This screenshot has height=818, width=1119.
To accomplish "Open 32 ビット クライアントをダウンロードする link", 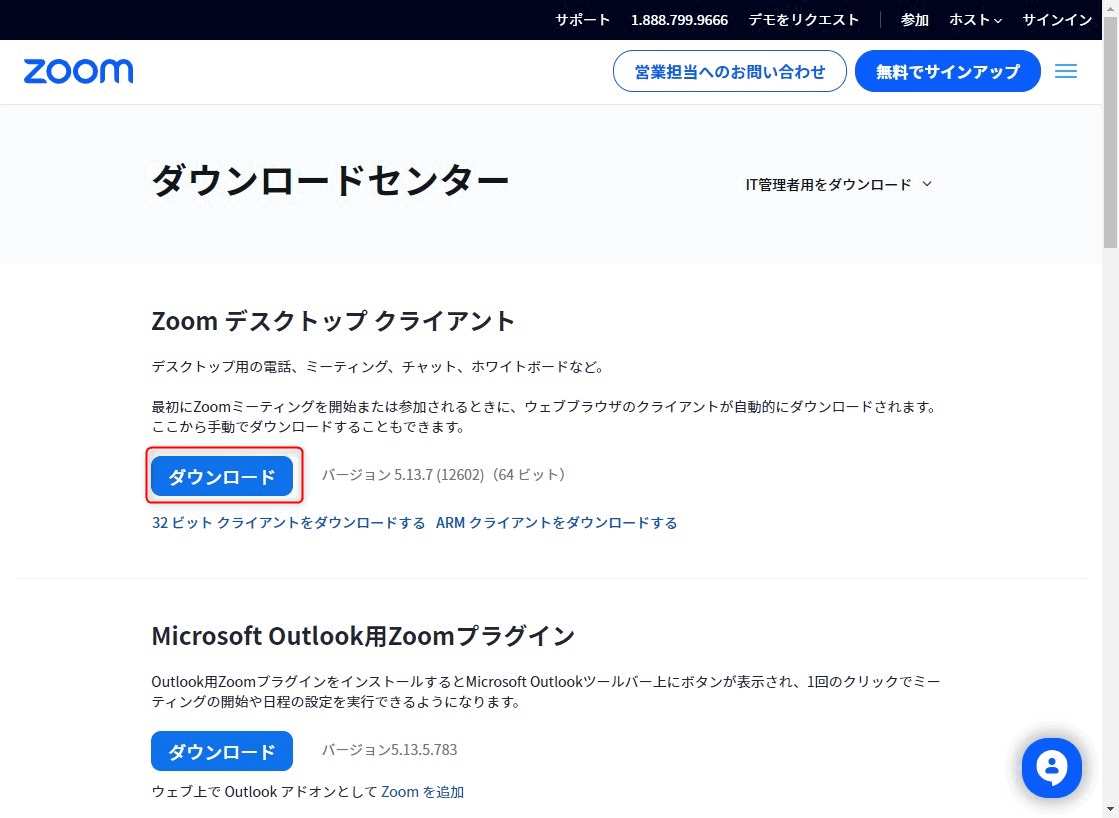I will click(288, 522).
